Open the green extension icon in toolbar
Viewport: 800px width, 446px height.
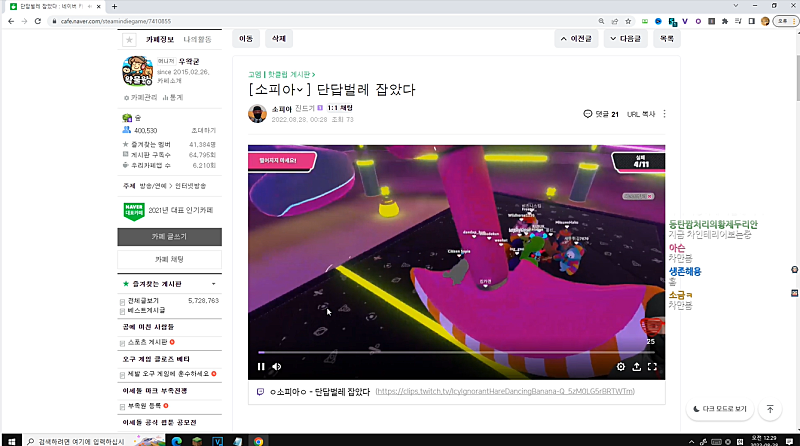click(645, 21)
